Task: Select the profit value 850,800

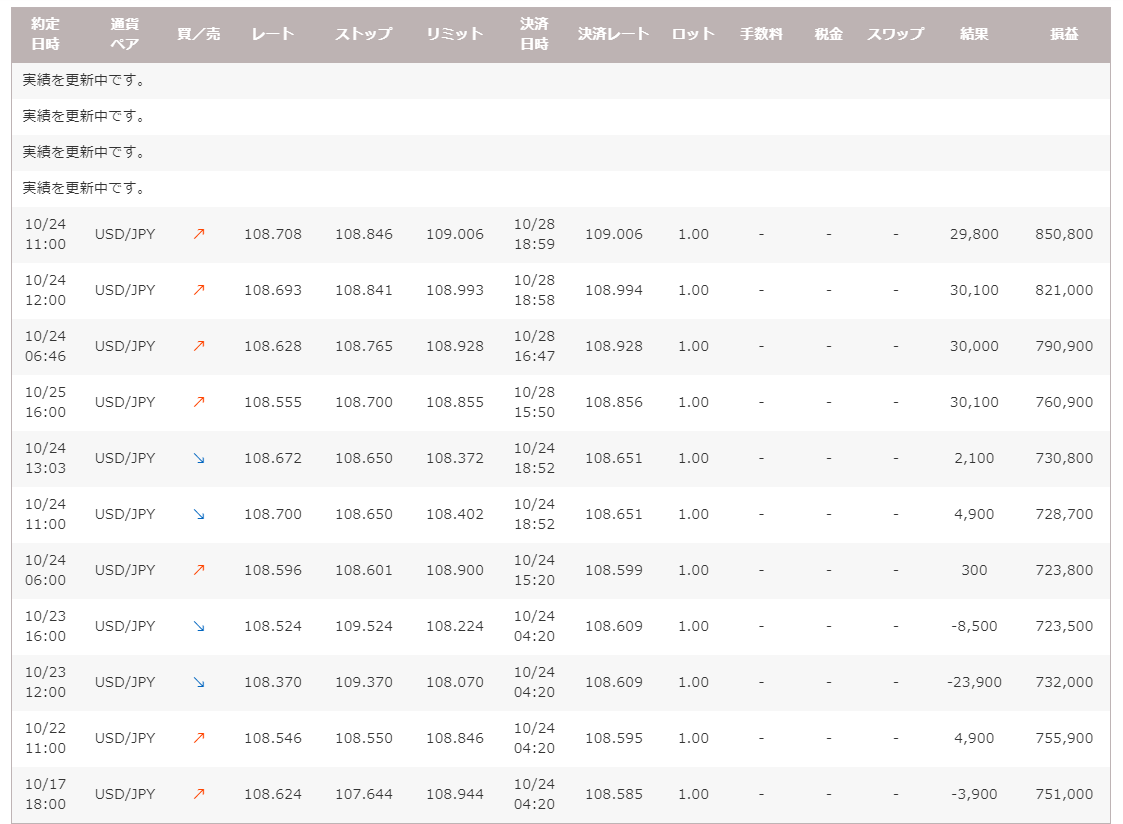Action: (x=1064, y=234)
